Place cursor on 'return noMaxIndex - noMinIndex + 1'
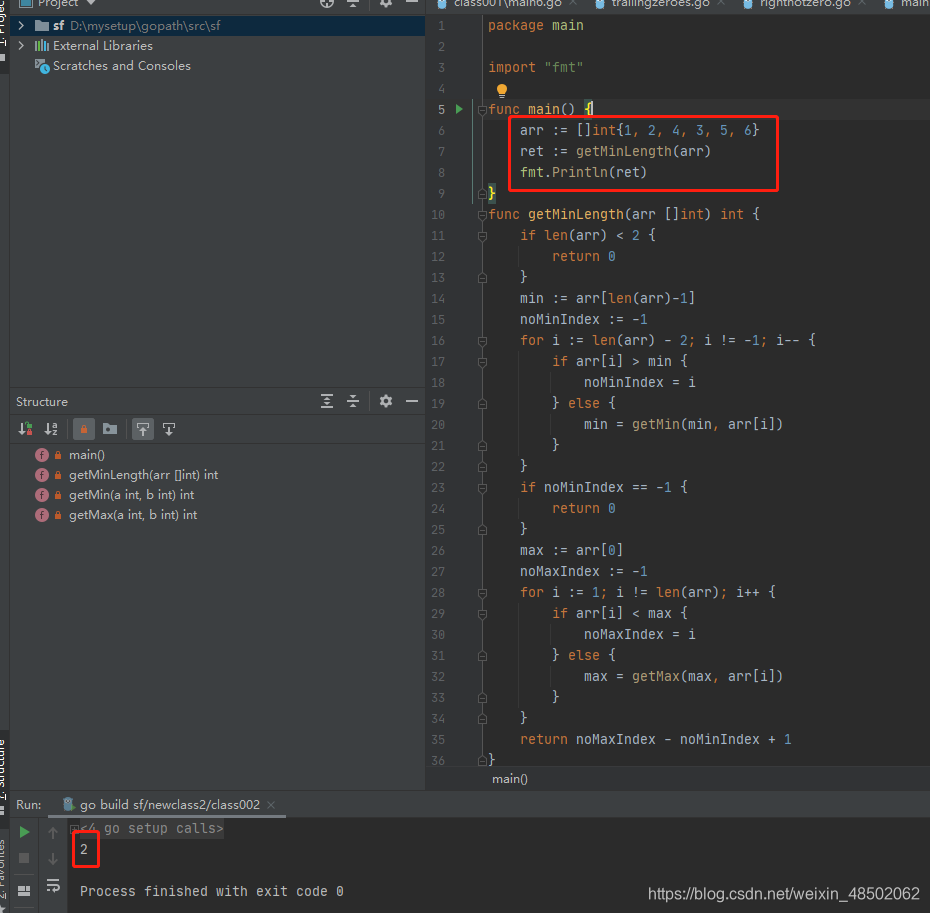The image size is (930, 913). coord(655,739)
